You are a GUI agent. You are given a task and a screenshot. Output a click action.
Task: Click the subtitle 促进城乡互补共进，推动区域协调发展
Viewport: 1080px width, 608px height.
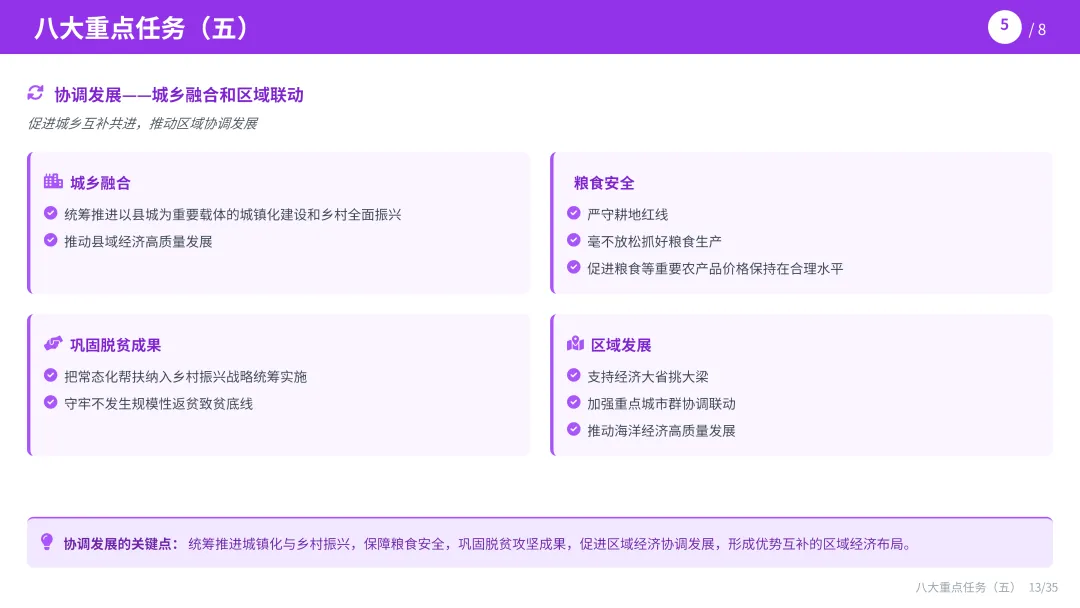coord(143,123)
